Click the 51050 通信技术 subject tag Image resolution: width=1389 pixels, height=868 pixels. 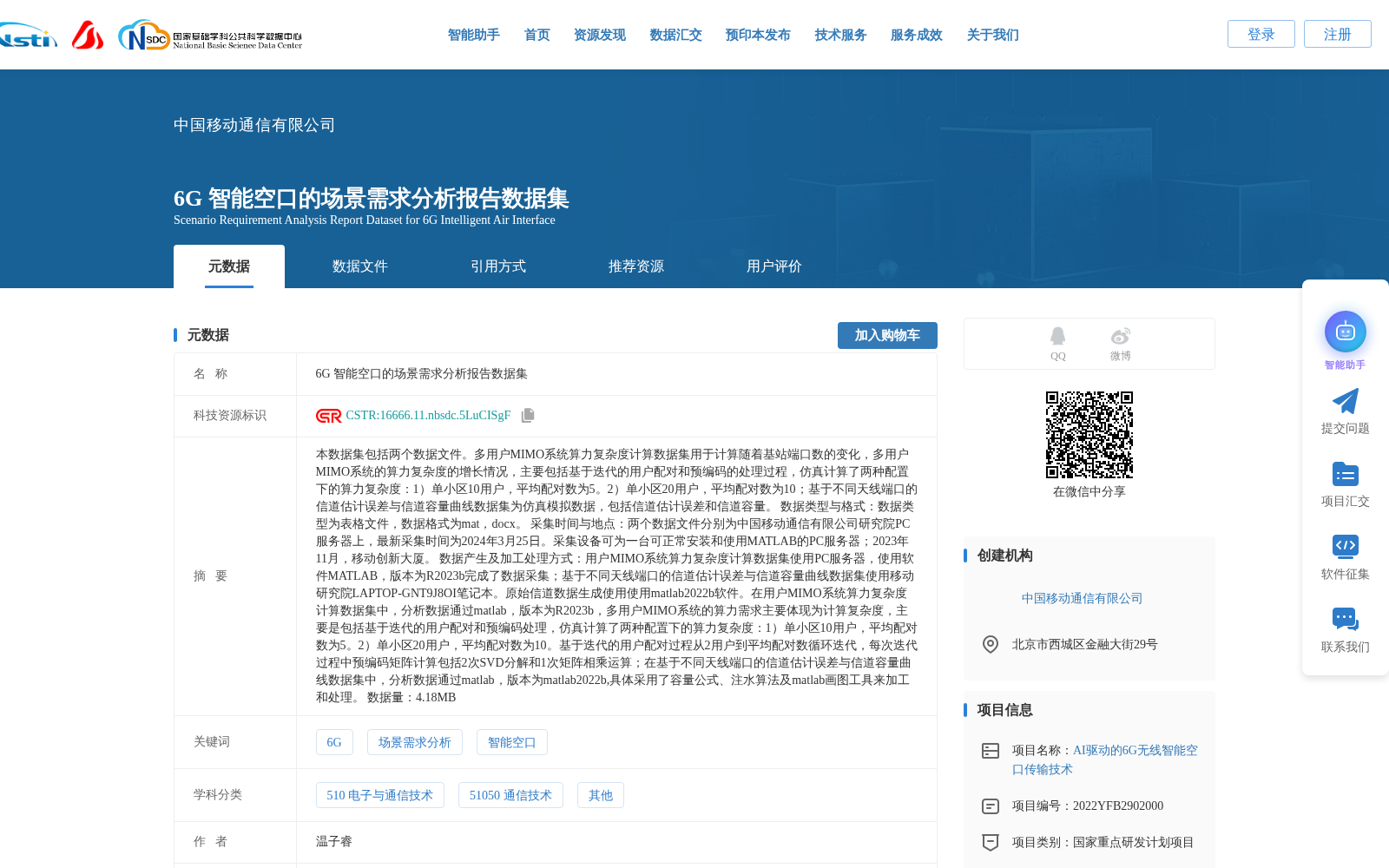[x=510, y=795]
